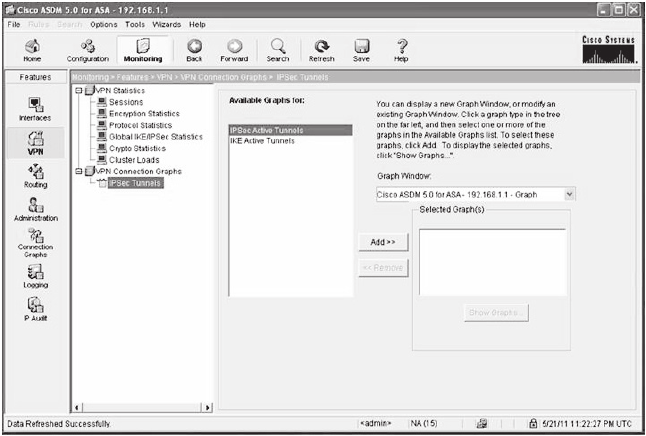Open the Wizards menu
The height and width of the screenshot is (436, 646).
pos(166,24)
